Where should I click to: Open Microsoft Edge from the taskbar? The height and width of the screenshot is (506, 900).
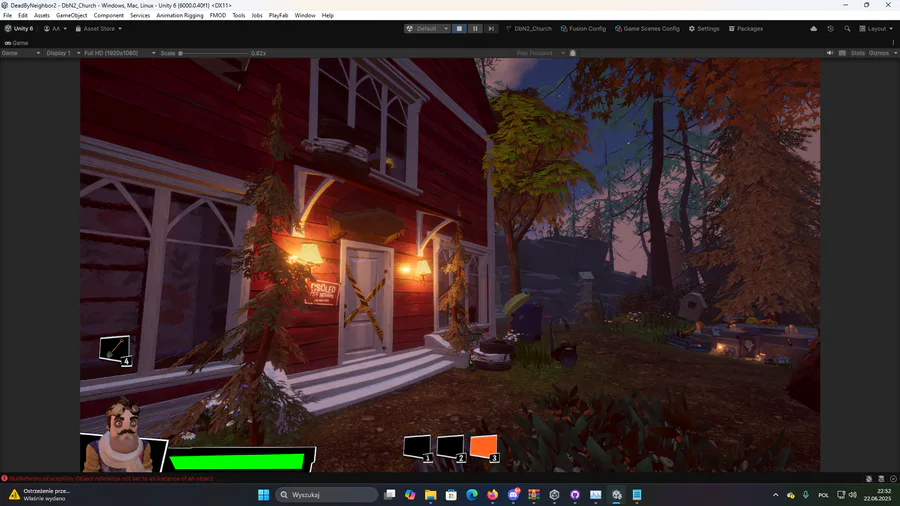pos(472,495)
